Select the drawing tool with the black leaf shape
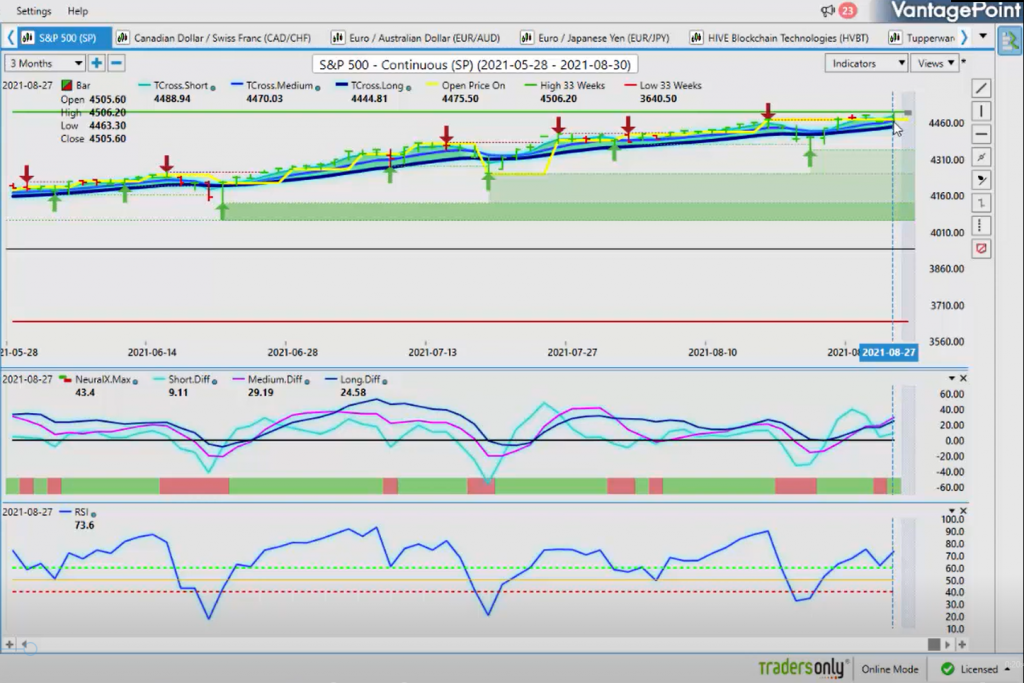 [x=981, y=180]
